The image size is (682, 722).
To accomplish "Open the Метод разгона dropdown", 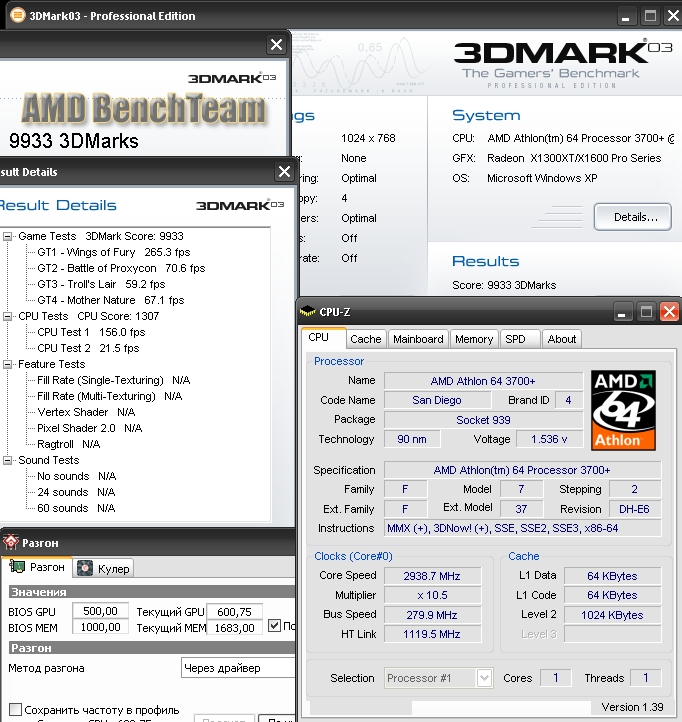I will [x=238, y=668].
